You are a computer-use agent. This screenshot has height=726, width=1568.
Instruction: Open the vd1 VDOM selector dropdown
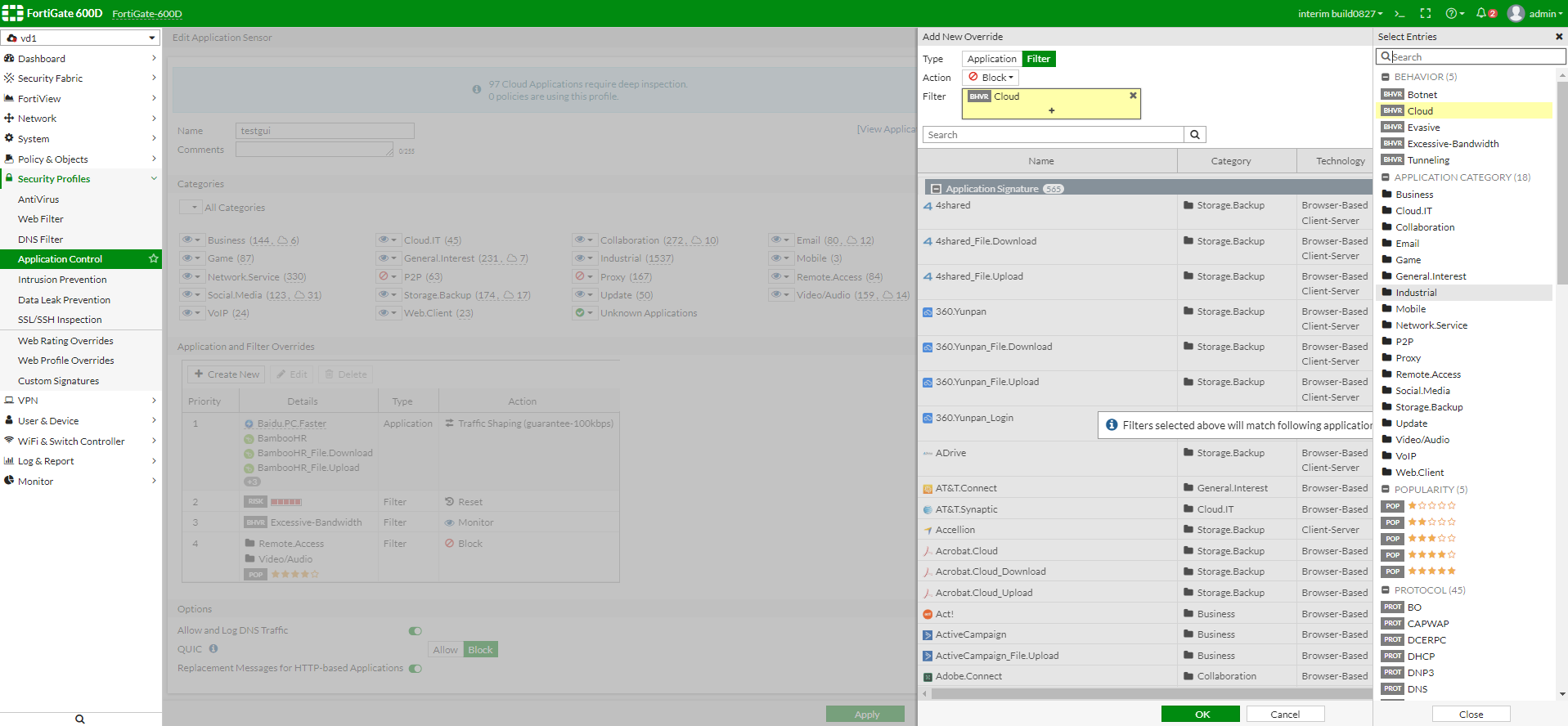coord(80,38)
